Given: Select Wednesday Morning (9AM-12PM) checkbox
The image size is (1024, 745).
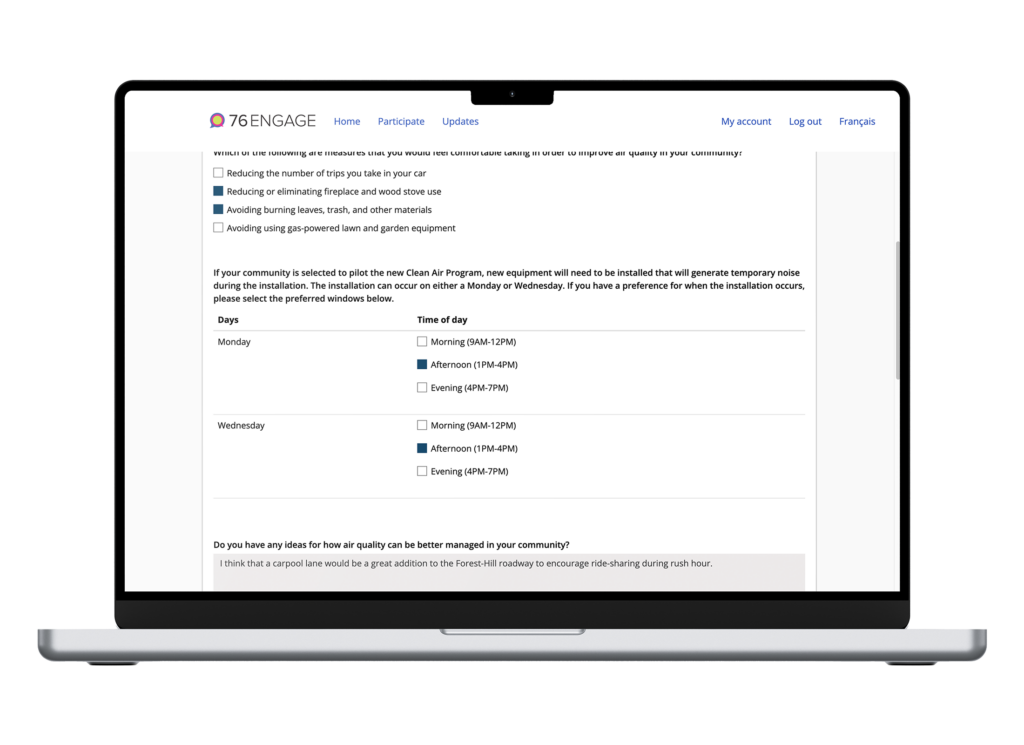Looking at the screenshot, I should 422,426.
